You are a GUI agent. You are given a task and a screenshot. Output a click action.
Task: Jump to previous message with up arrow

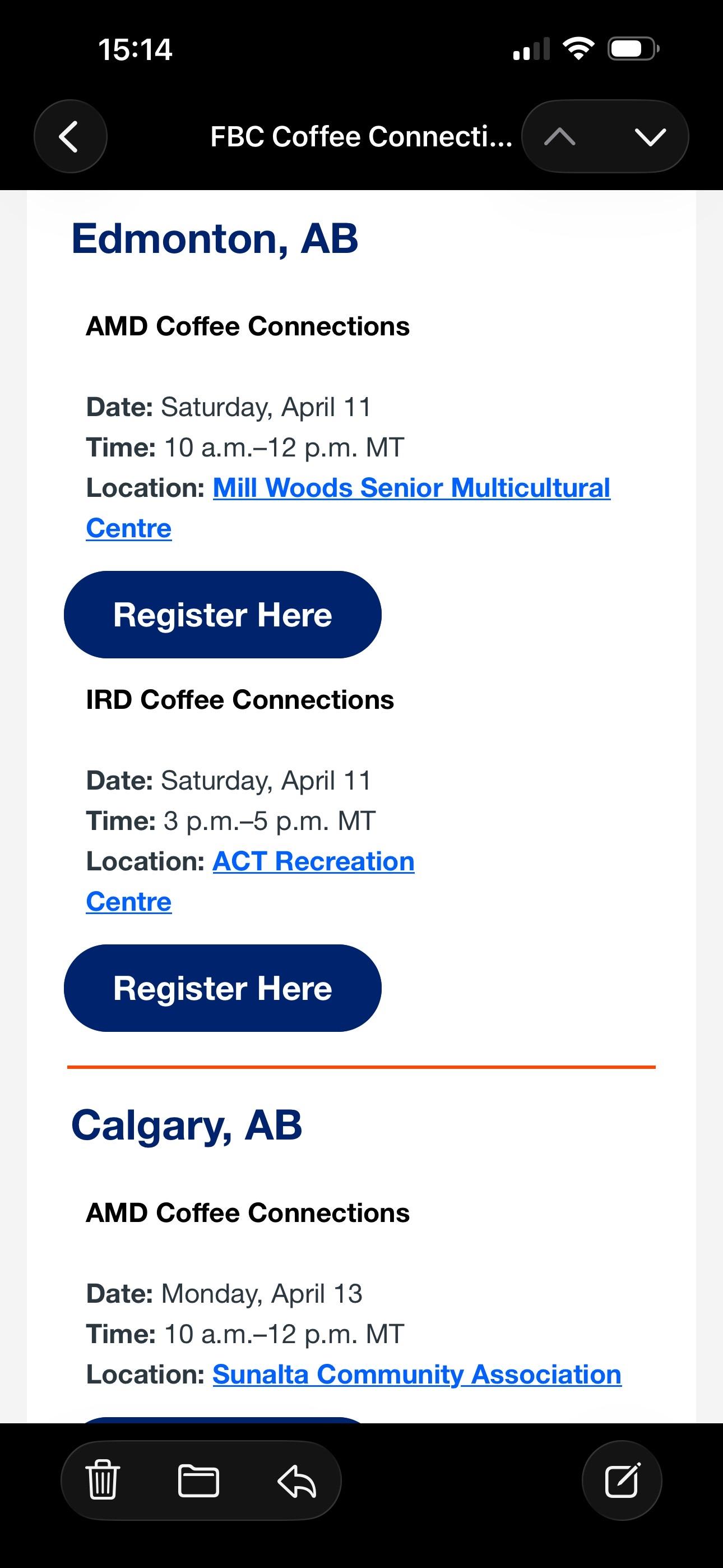pyautogui.click(x=560, y=137)
